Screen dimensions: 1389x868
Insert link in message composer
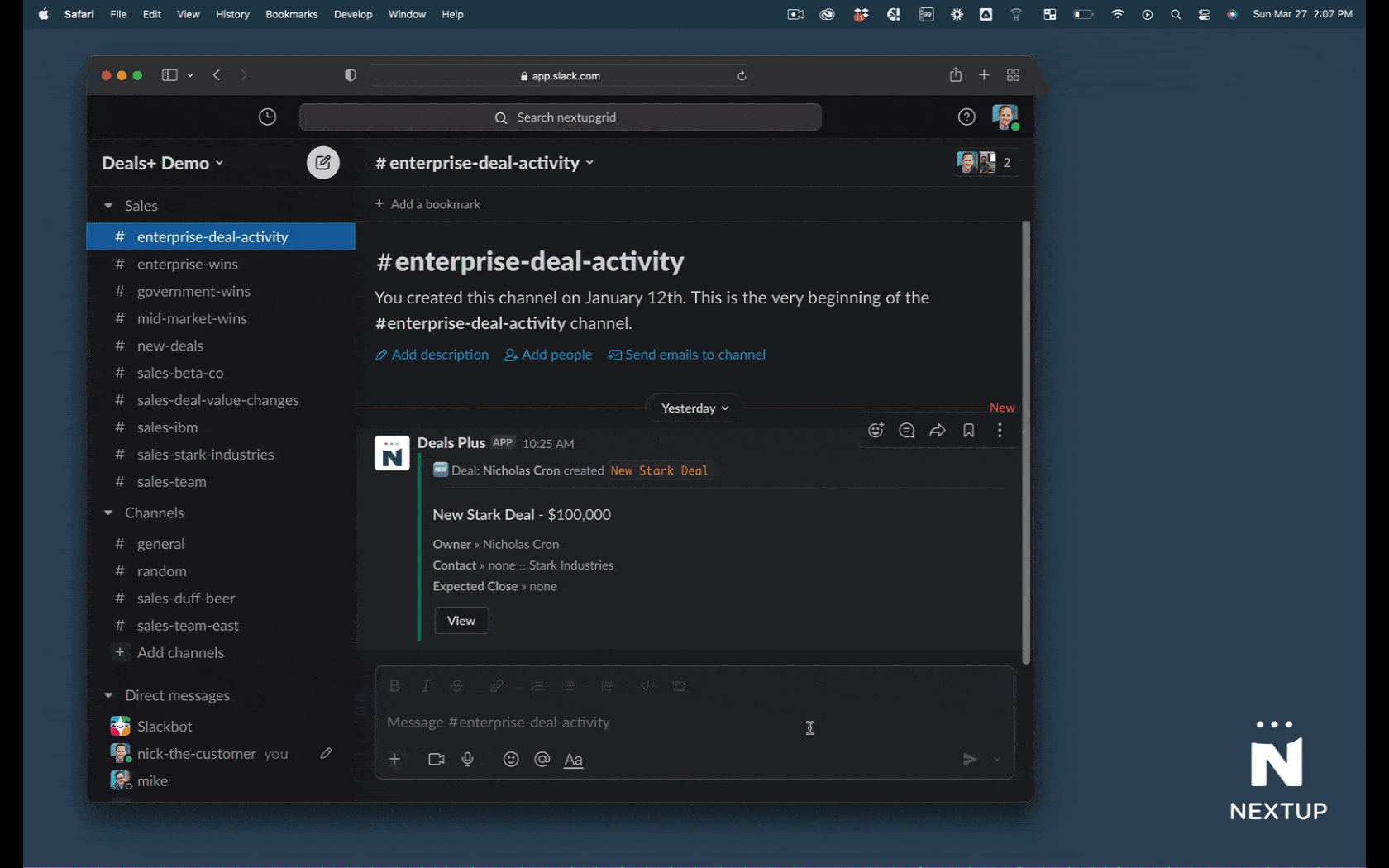pos(497,686)
